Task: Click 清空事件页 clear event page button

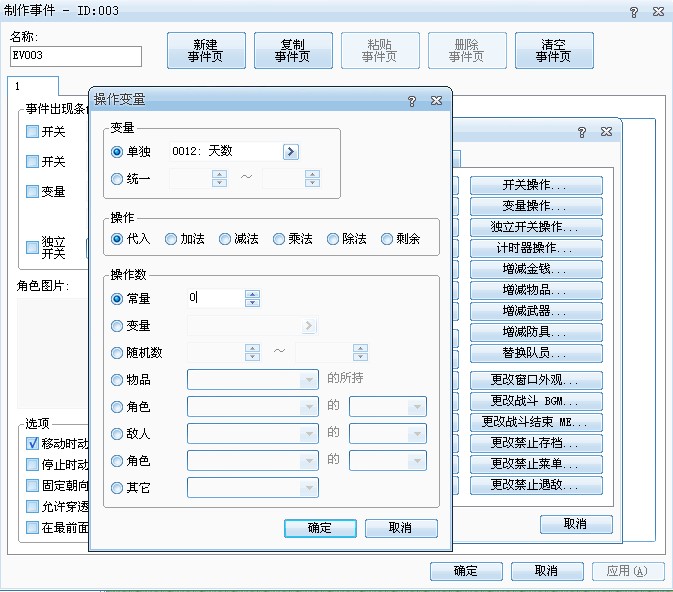Action: tap(554, 51)
